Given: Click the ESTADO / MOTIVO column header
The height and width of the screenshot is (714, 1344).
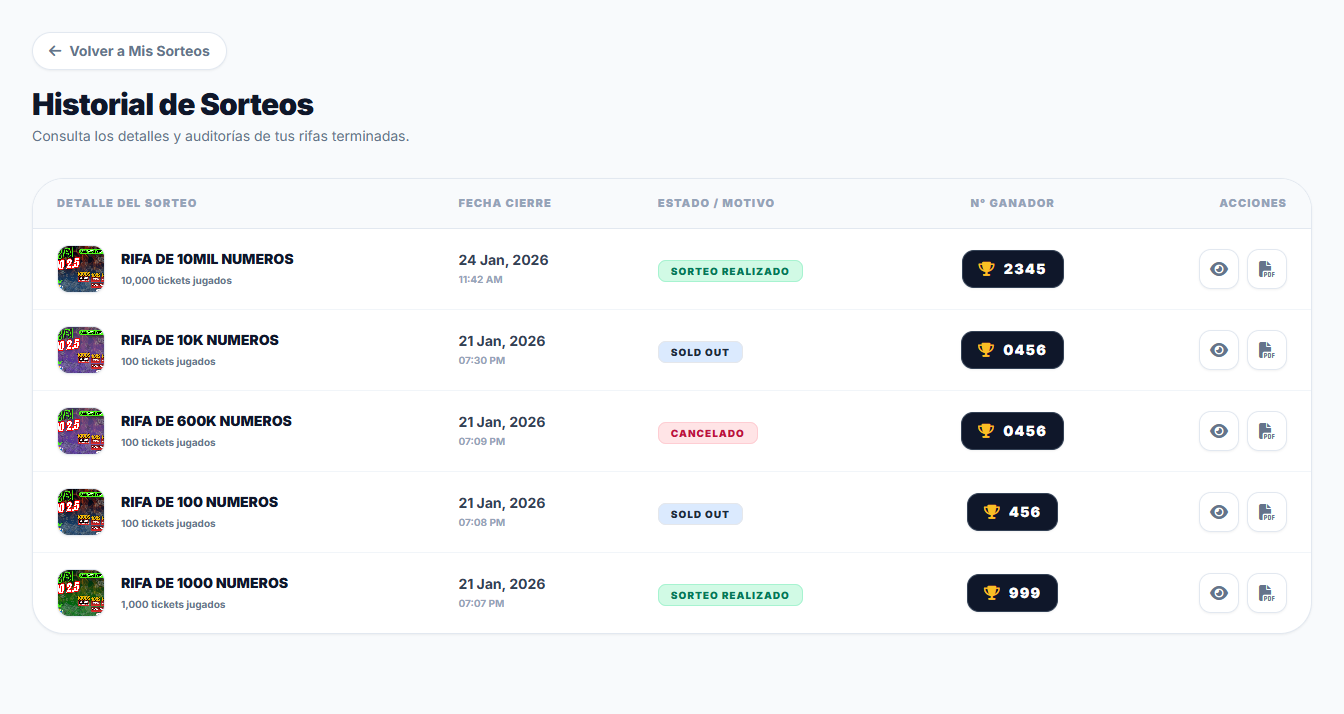Looking at the screenshot, I should tap(715, 203).
